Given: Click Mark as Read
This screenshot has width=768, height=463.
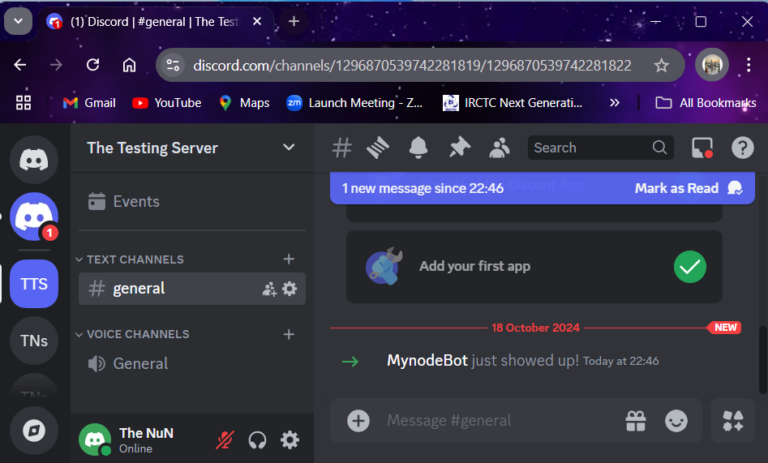Looking at the screenshot, I should [689, 188].
